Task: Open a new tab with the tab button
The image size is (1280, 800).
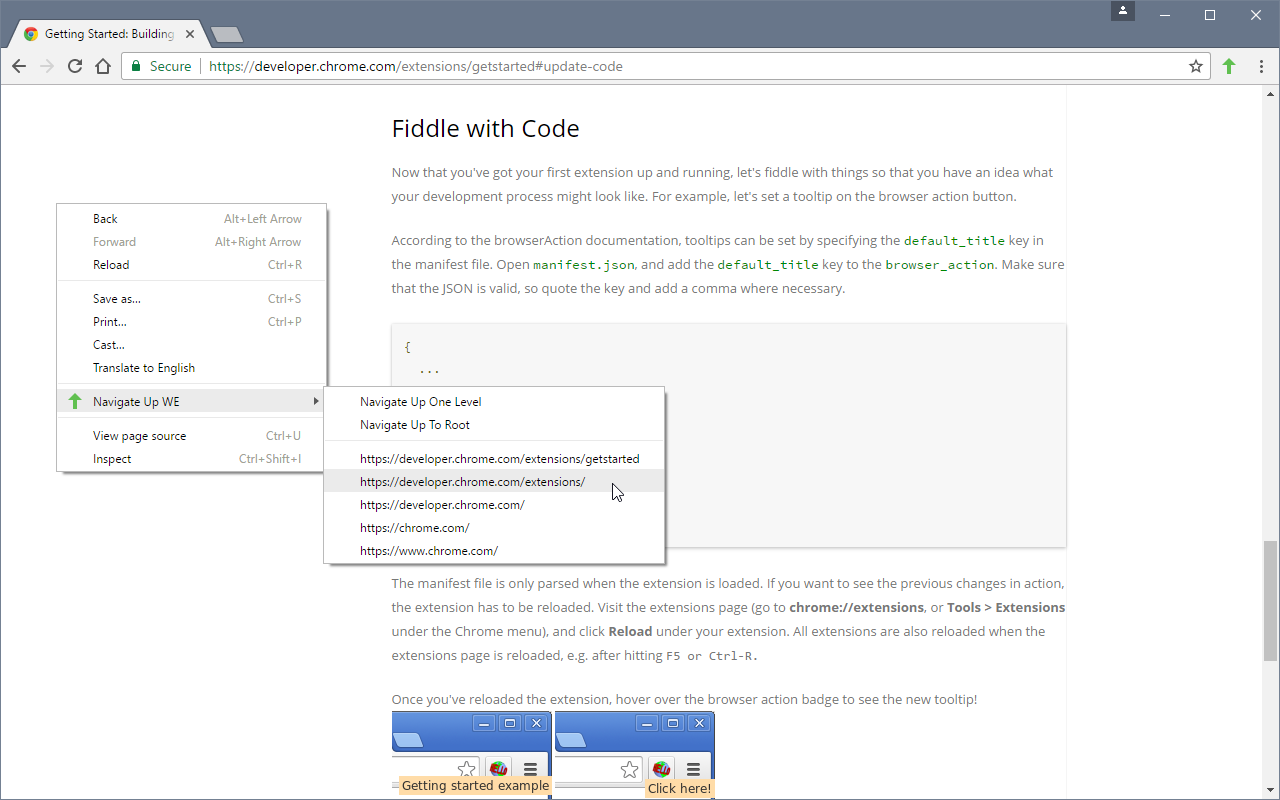Action: [x=227, y=35]
